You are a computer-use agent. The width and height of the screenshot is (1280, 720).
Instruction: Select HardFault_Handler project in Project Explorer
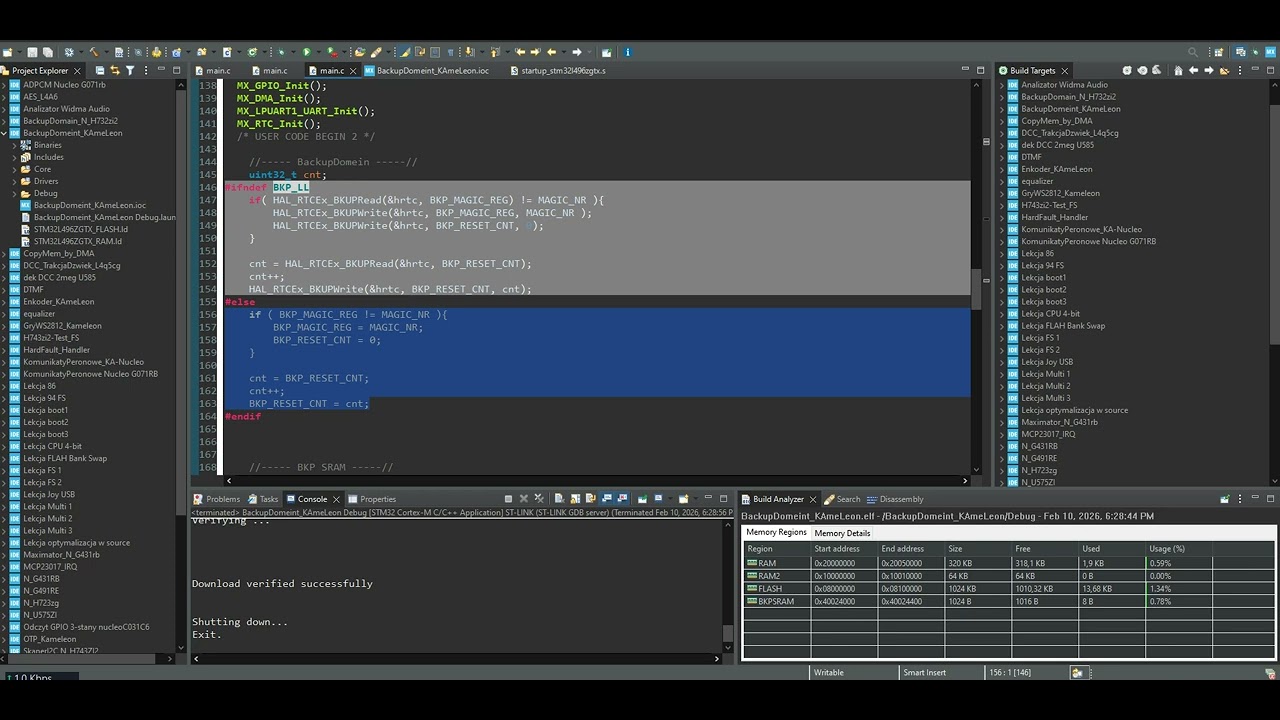tap(56, 350)
